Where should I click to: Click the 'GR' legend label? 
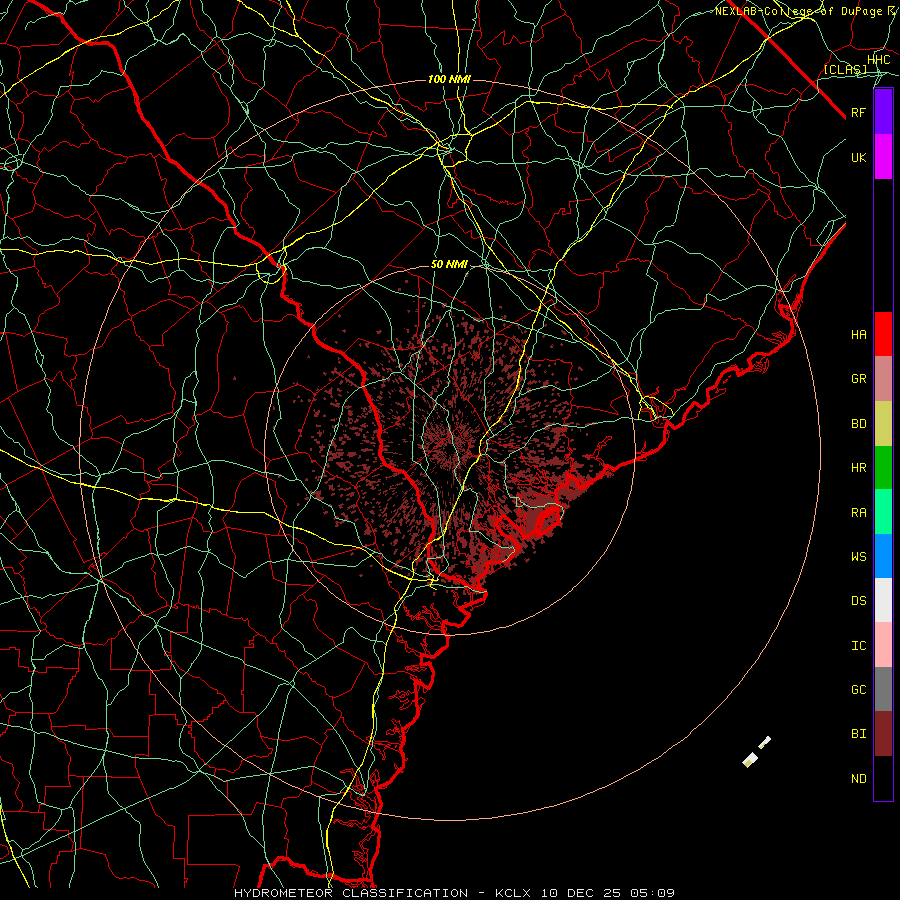pyautogui.click(x=858, y=379)
